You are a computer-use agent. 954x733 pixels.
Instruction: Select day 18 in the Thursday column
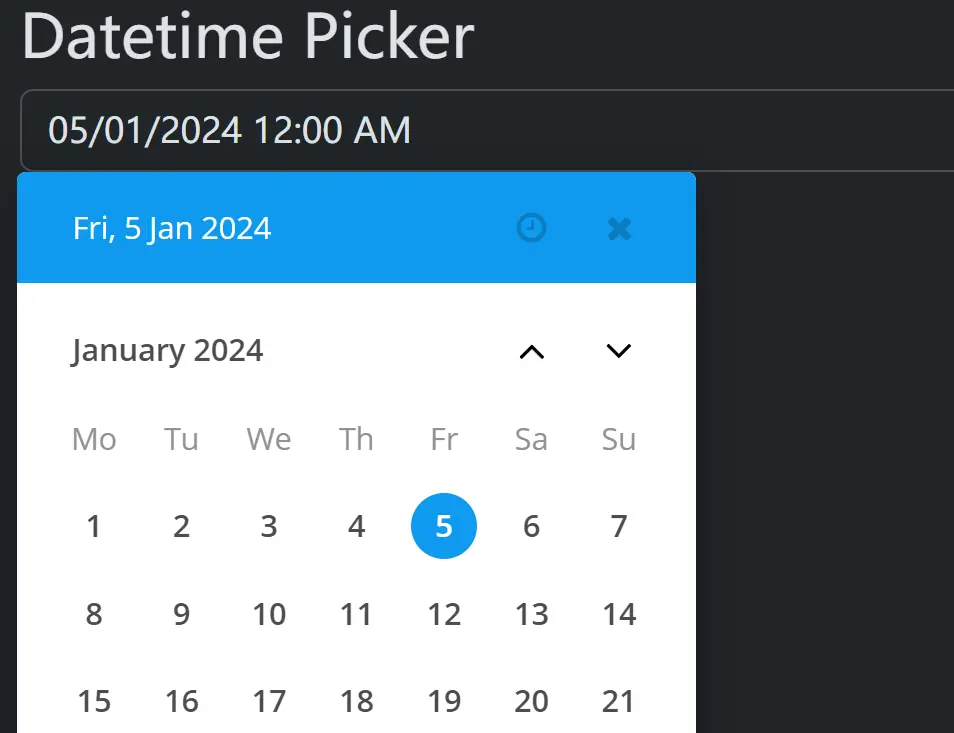357,702
